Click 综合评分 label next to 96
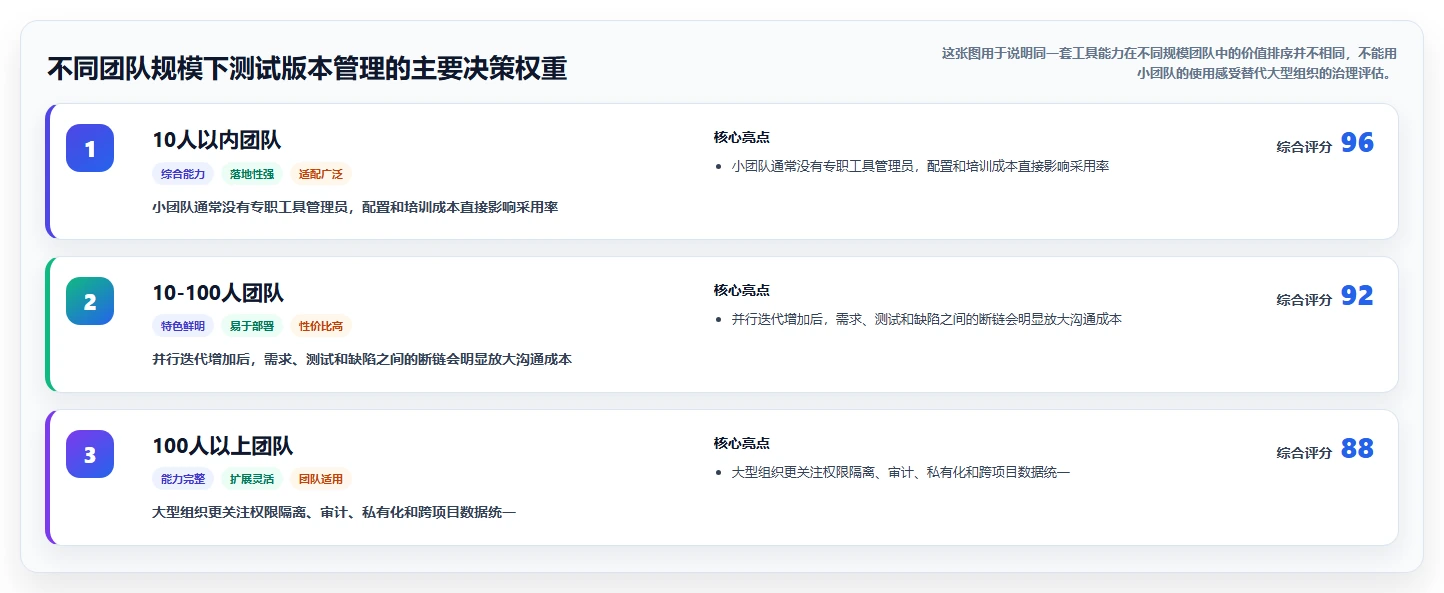1444x593 pixels. pos(1304,147)
